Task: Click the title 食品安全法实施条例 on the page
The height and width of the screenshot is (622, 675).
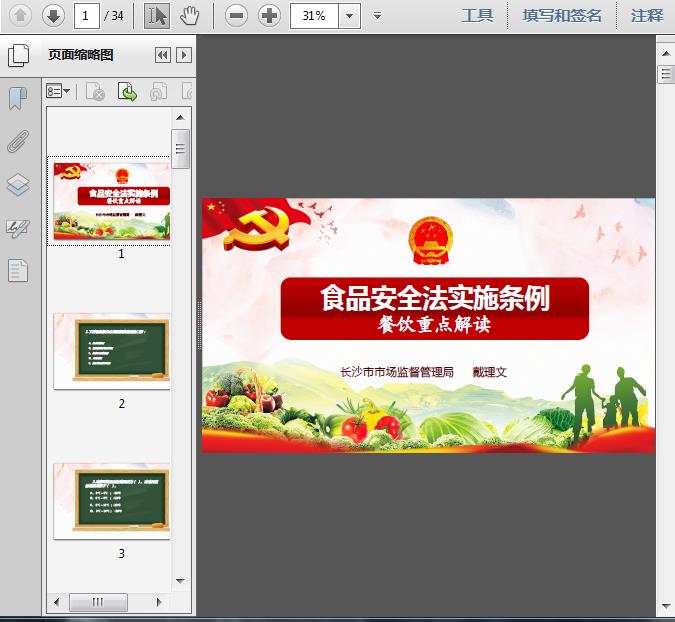Action: coord(435,297)
